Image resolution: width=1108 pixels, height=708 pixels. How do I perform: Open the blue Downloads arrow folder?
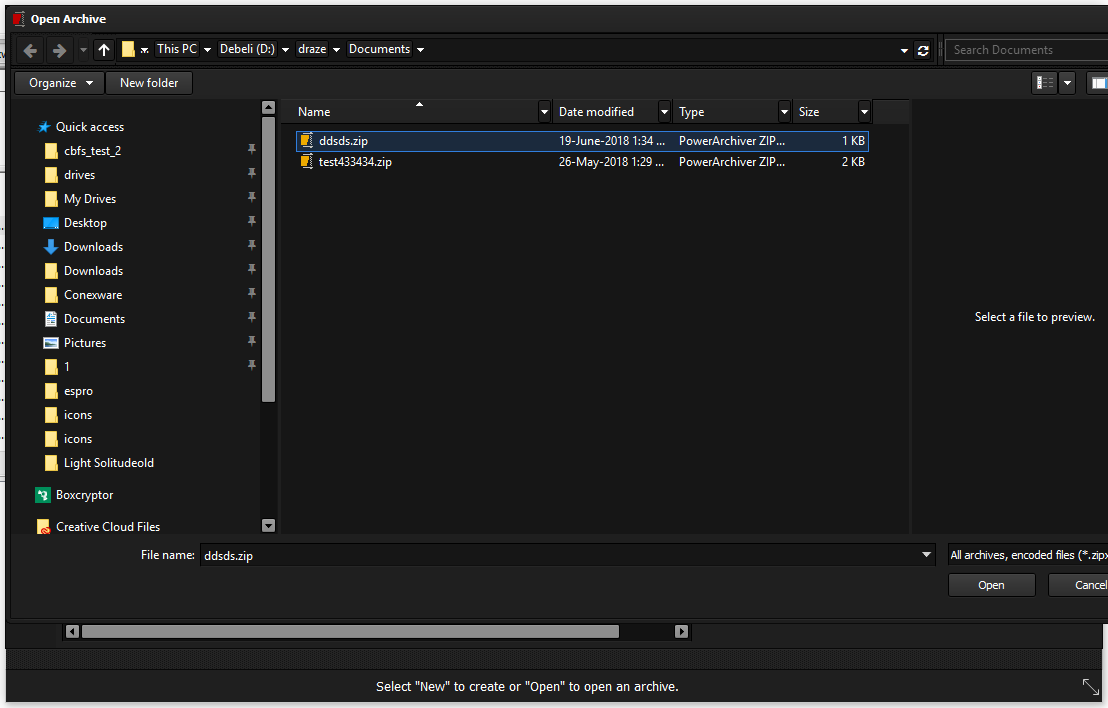click(x=92, y=247)
